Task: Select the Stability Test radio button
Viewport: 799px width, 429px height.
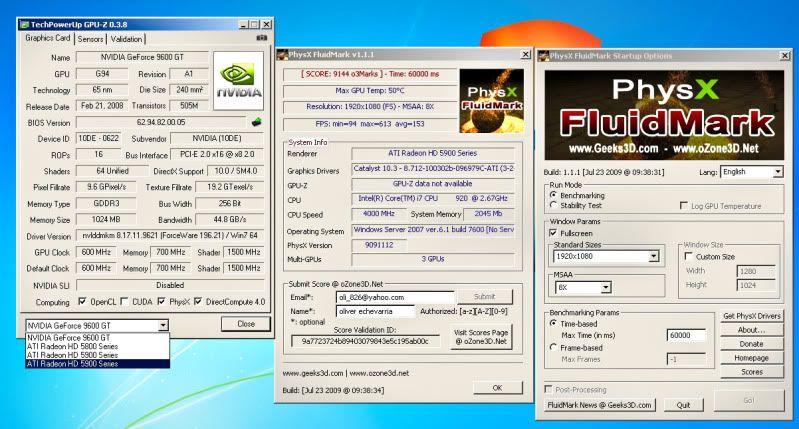Action: [x=555, y=205]
